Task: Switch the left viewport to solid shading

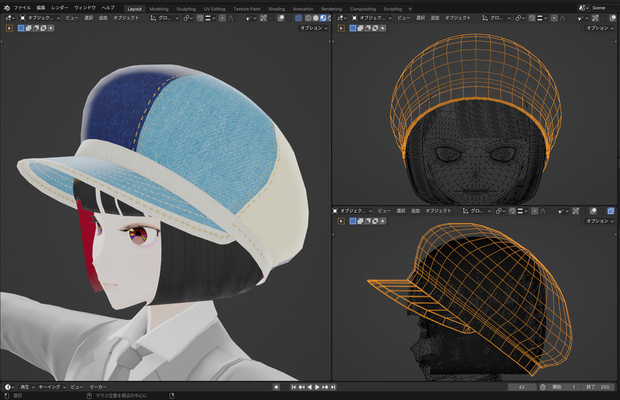Action: (x=316, y=18)
